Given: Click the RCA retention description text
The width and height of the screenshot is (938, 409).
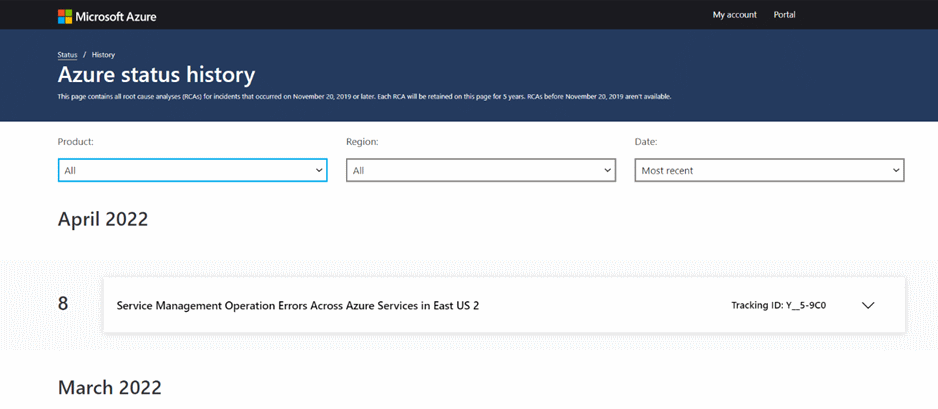Looking at the screenshot, I should coord(364,96).
